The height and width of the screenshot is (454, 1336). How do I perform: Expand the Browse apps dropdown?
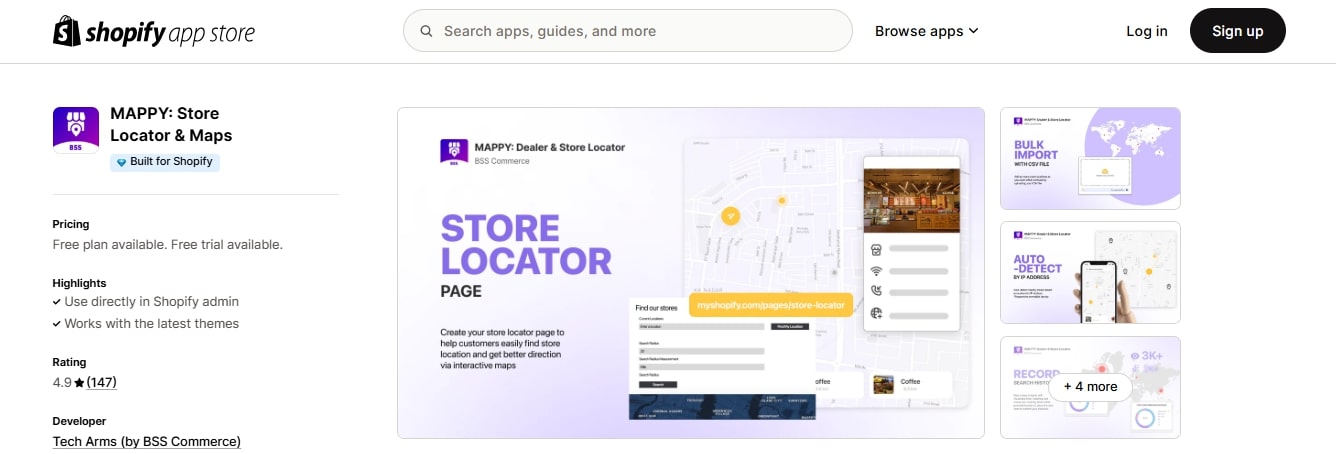coord(926,31)
